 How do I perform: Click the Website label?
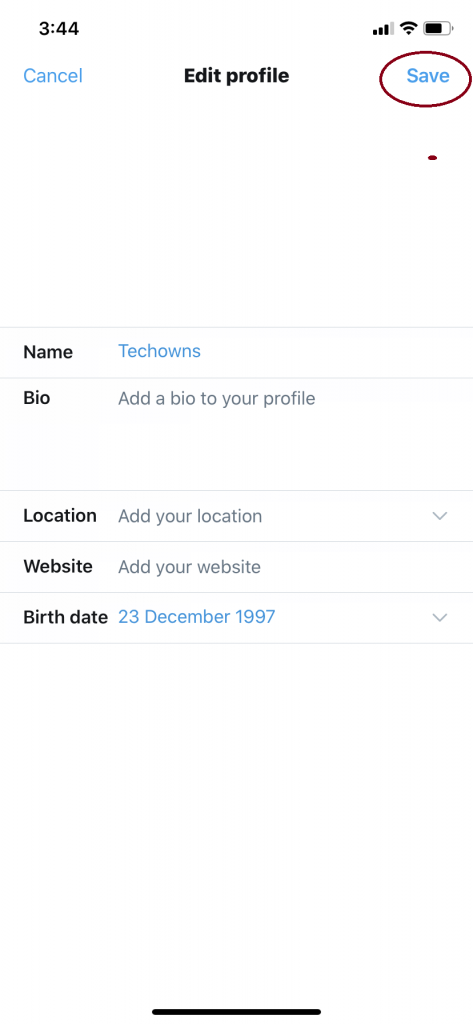click(58, 566)
